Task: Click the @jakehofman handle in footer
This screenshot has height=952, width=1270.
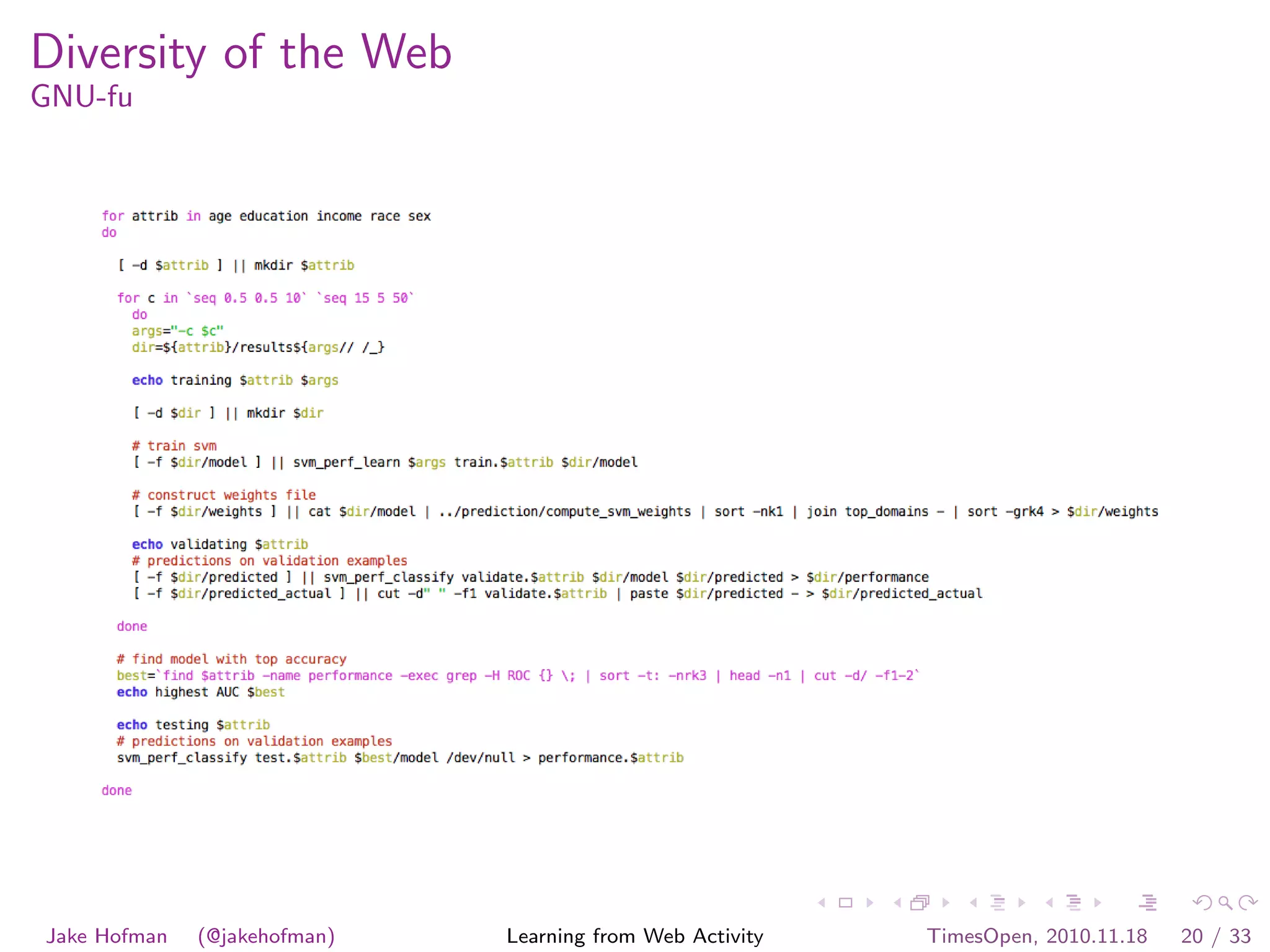Action: (267, 936)
